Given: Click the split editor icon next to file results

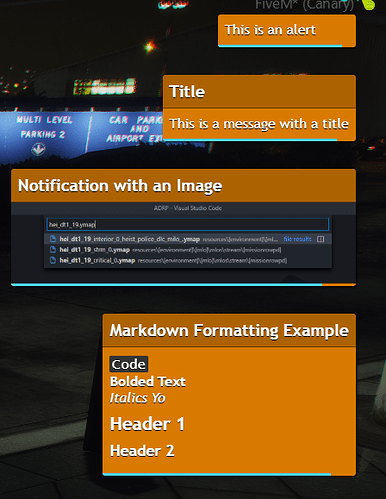Looking at the screenshot, I should [x=320, y=239].
